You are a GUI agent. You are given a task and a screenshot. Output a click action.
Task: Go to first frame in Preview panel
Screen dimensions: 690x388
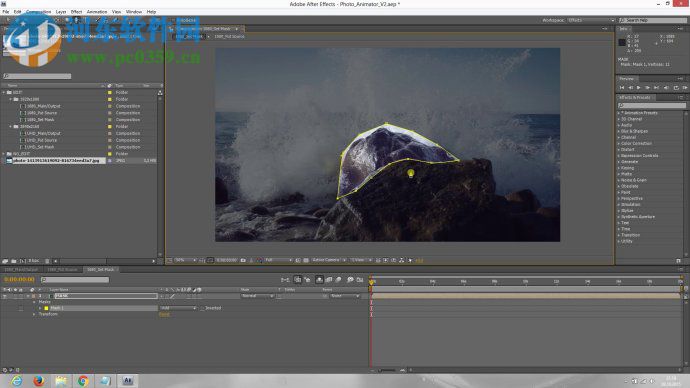[622, 88]
